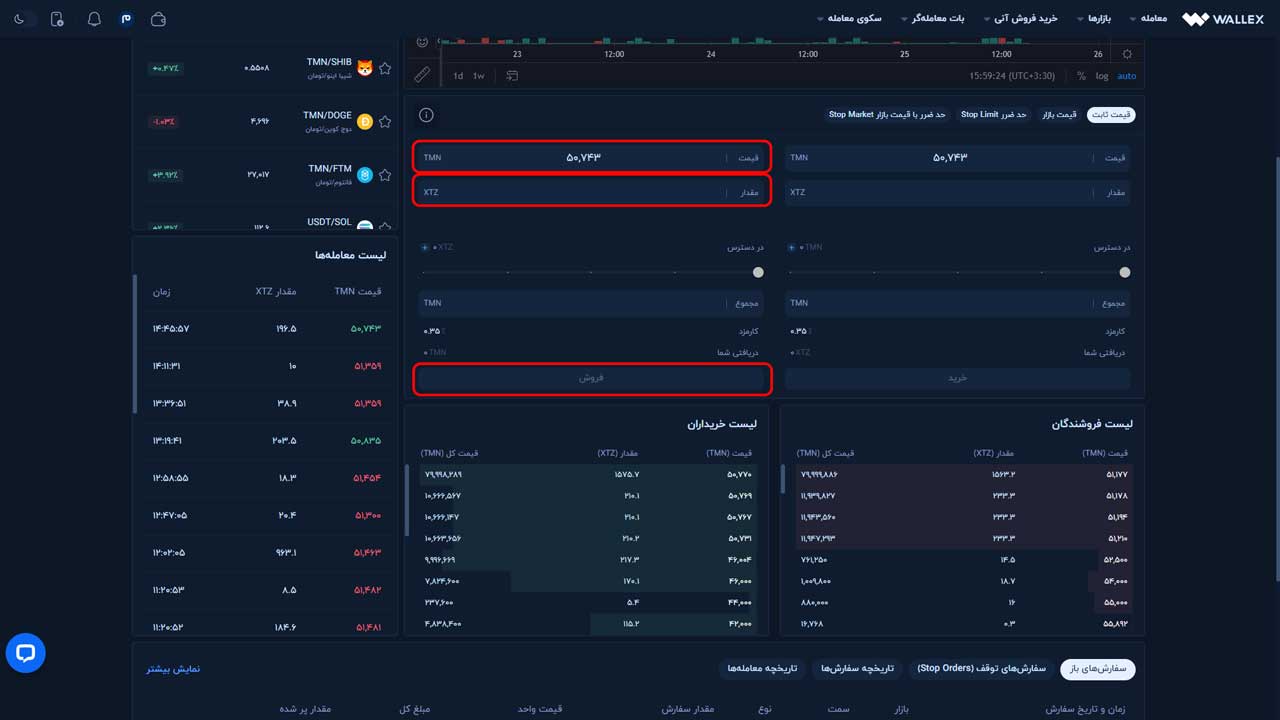Favorite the TMN/FTM pair star
The image size is (1280, 720).
tap(385, 175)
